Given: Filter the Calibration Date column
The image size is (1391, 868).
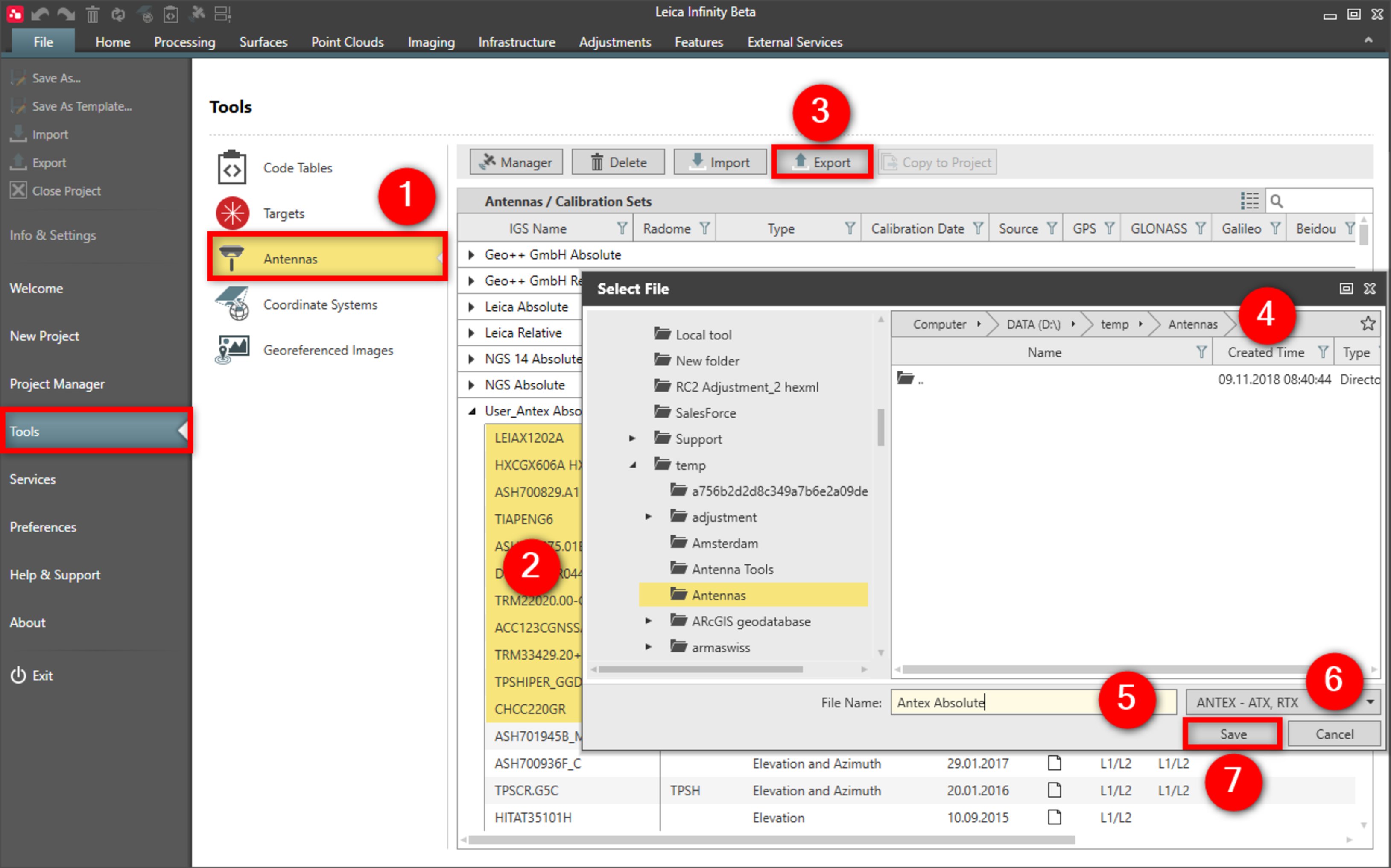Looking at the screenshot, I should click(978, 228).
